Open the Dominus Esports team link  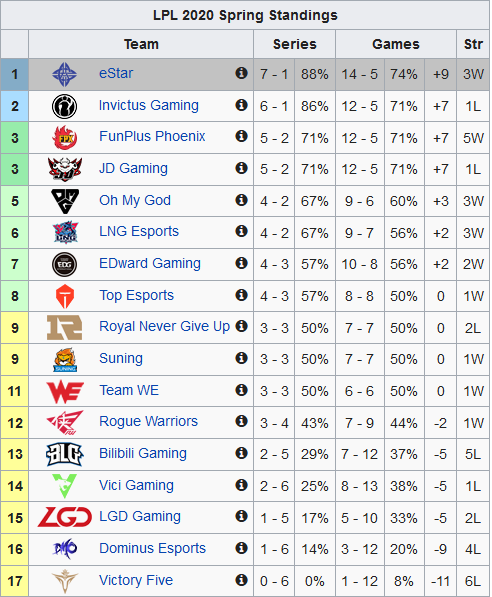[x=152, y=549]
